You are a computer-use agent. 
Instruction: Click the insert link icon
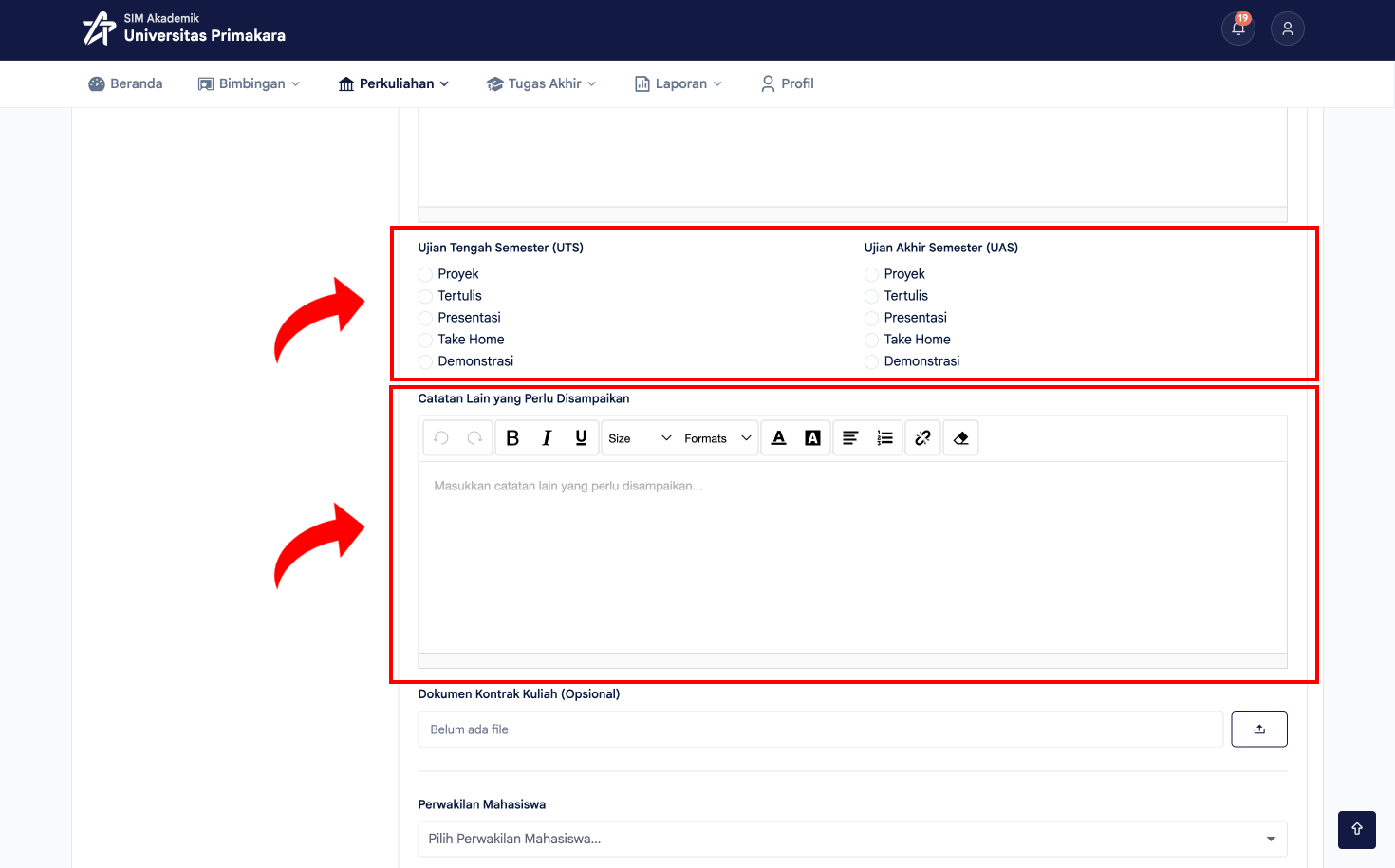click(922, 438)
